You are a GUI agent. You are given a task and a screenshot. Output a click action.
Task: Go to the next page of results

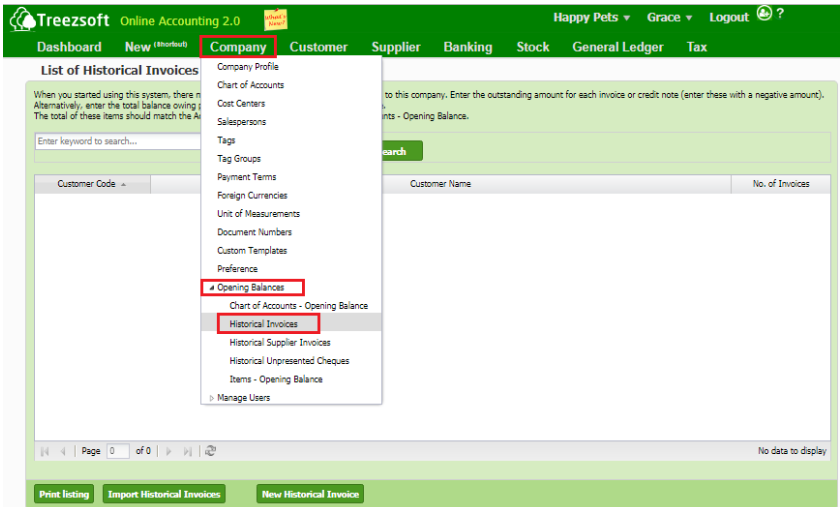tap(168, 451)
